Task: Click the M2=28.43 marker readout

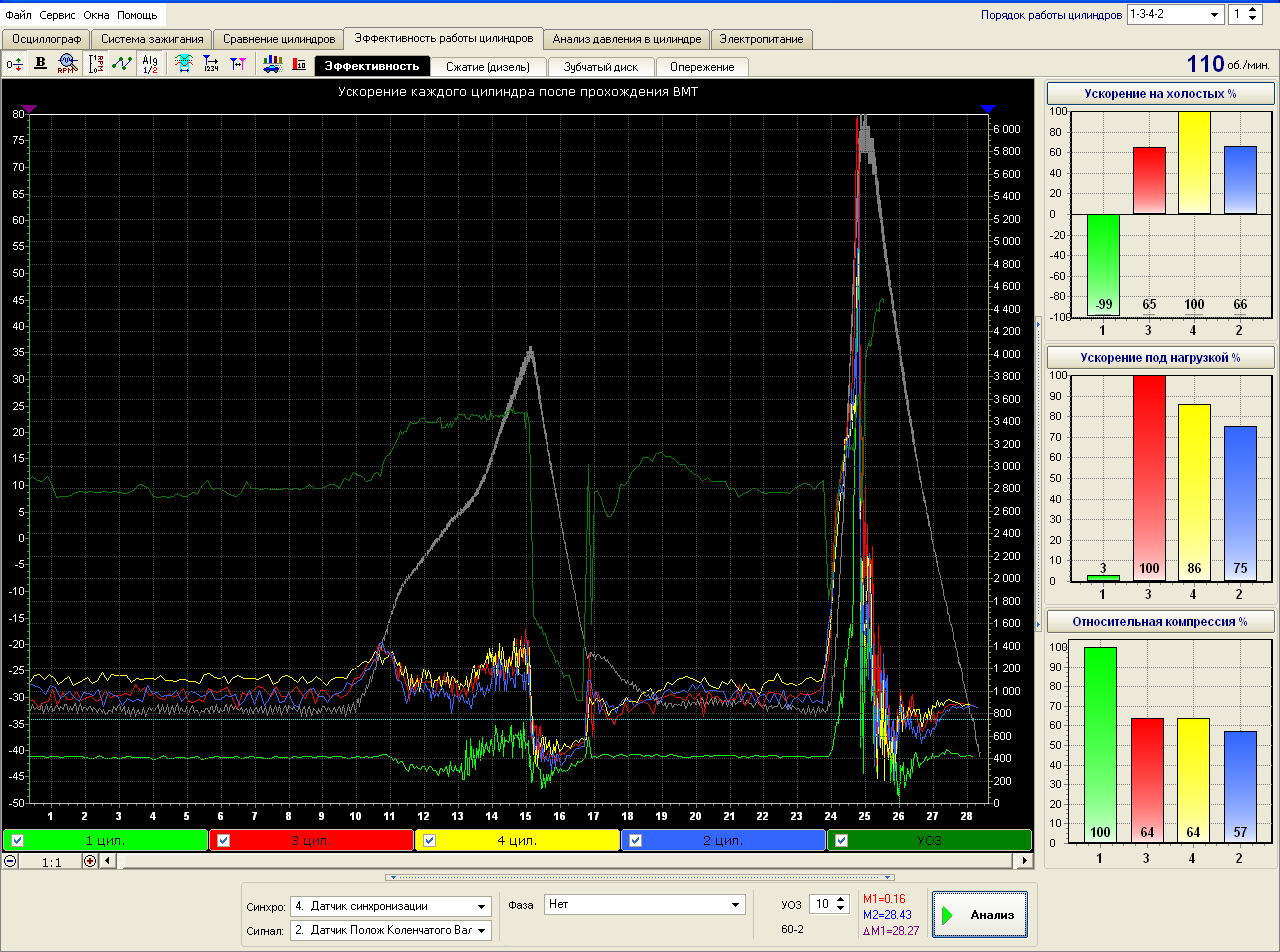Action: [x=887, y=914]
